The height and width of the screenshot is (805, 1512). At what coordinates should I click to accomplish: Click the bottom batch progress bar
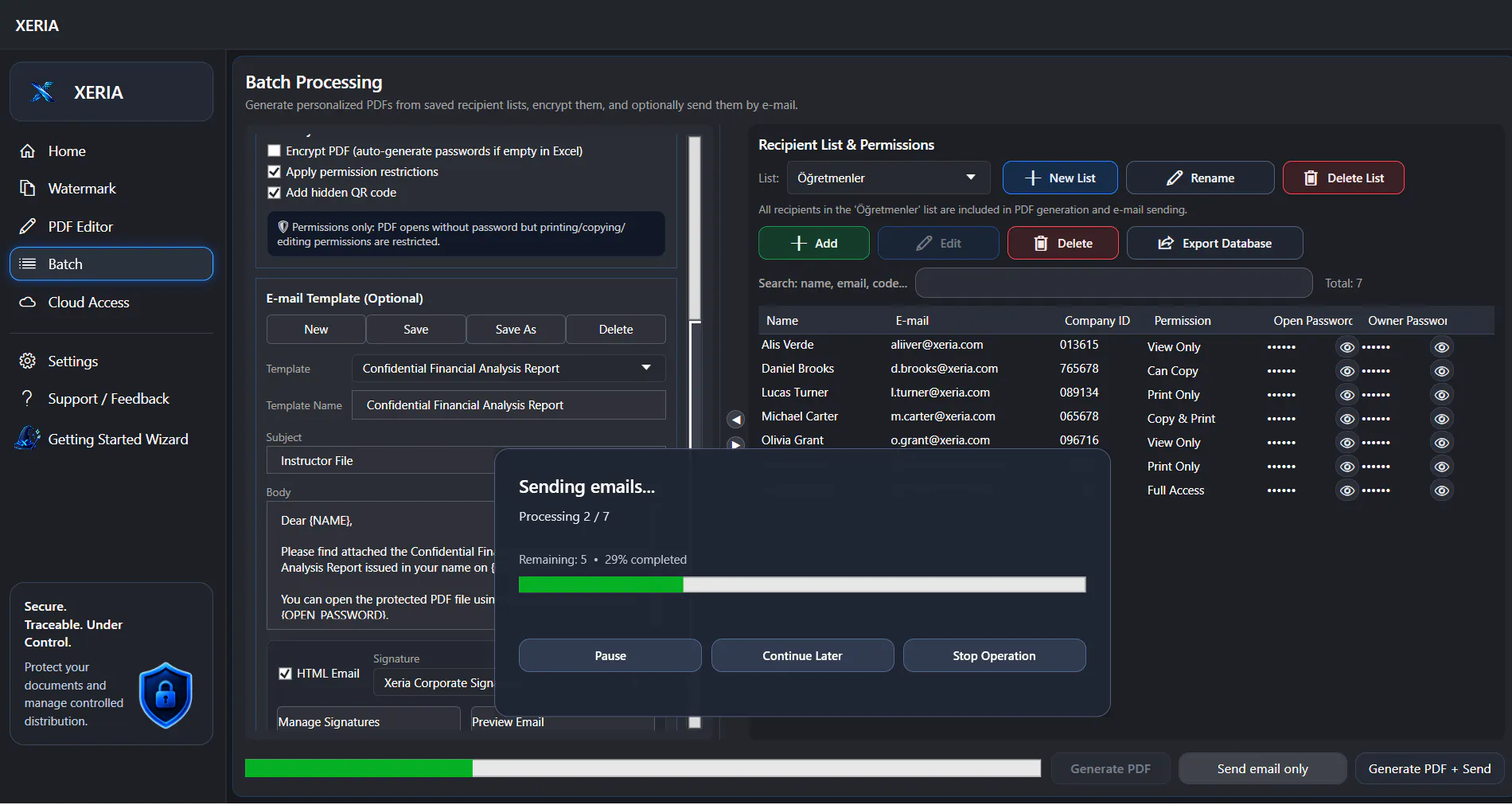643,768
